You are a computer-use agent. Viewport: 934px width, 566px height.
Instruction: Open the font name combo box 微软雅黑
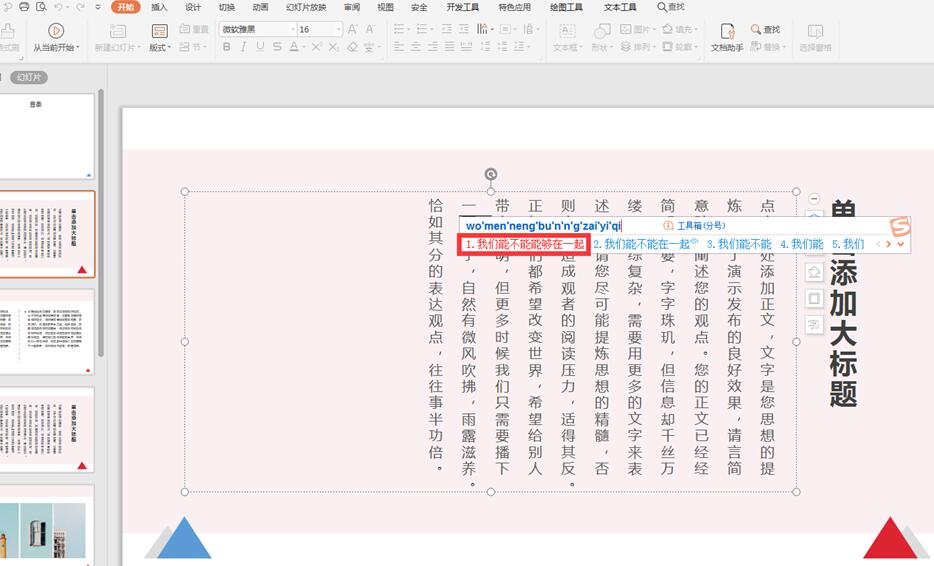(258, 29)
